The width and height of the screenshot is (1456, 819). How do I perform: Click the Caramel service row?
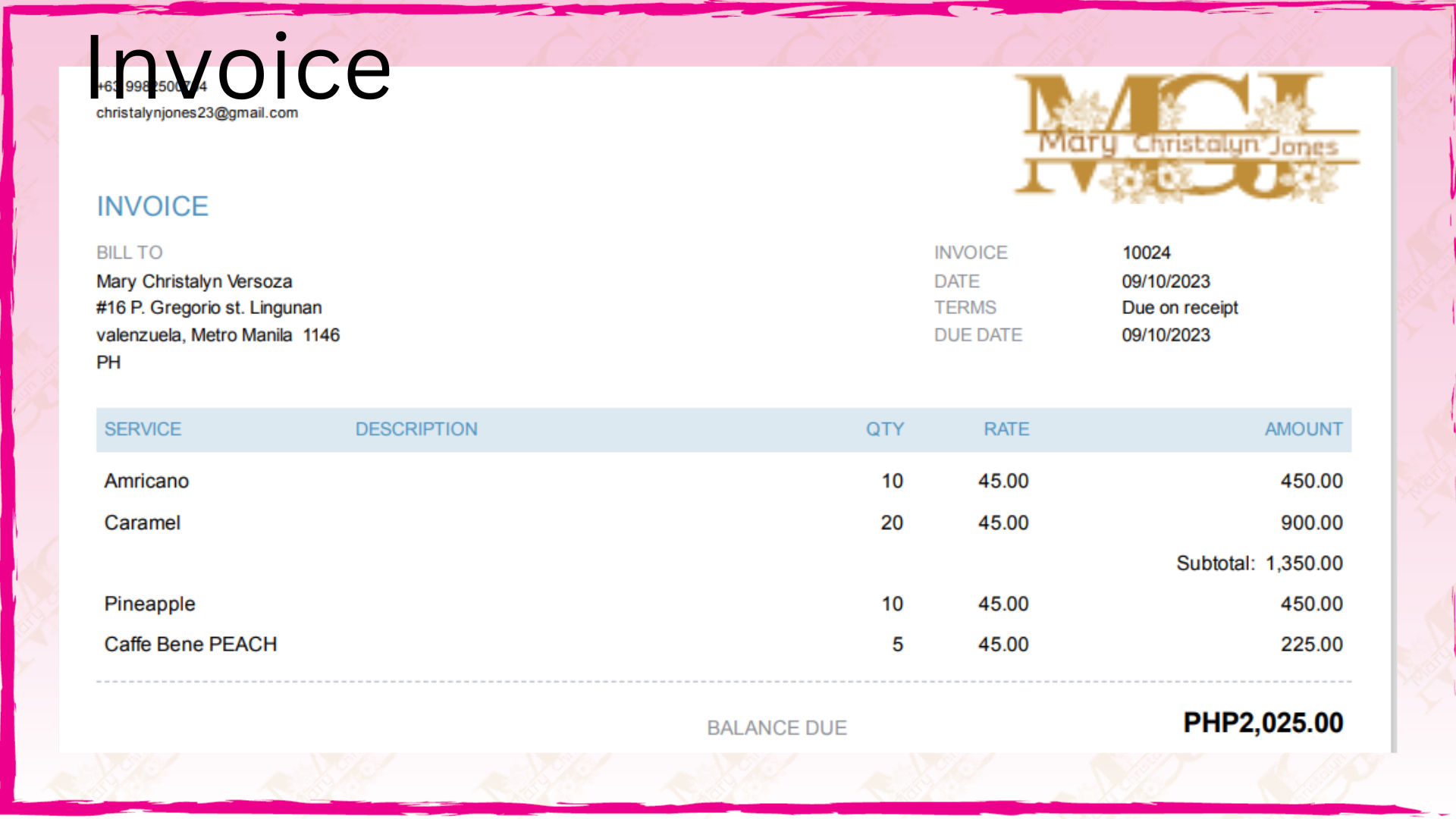[143, 522]
